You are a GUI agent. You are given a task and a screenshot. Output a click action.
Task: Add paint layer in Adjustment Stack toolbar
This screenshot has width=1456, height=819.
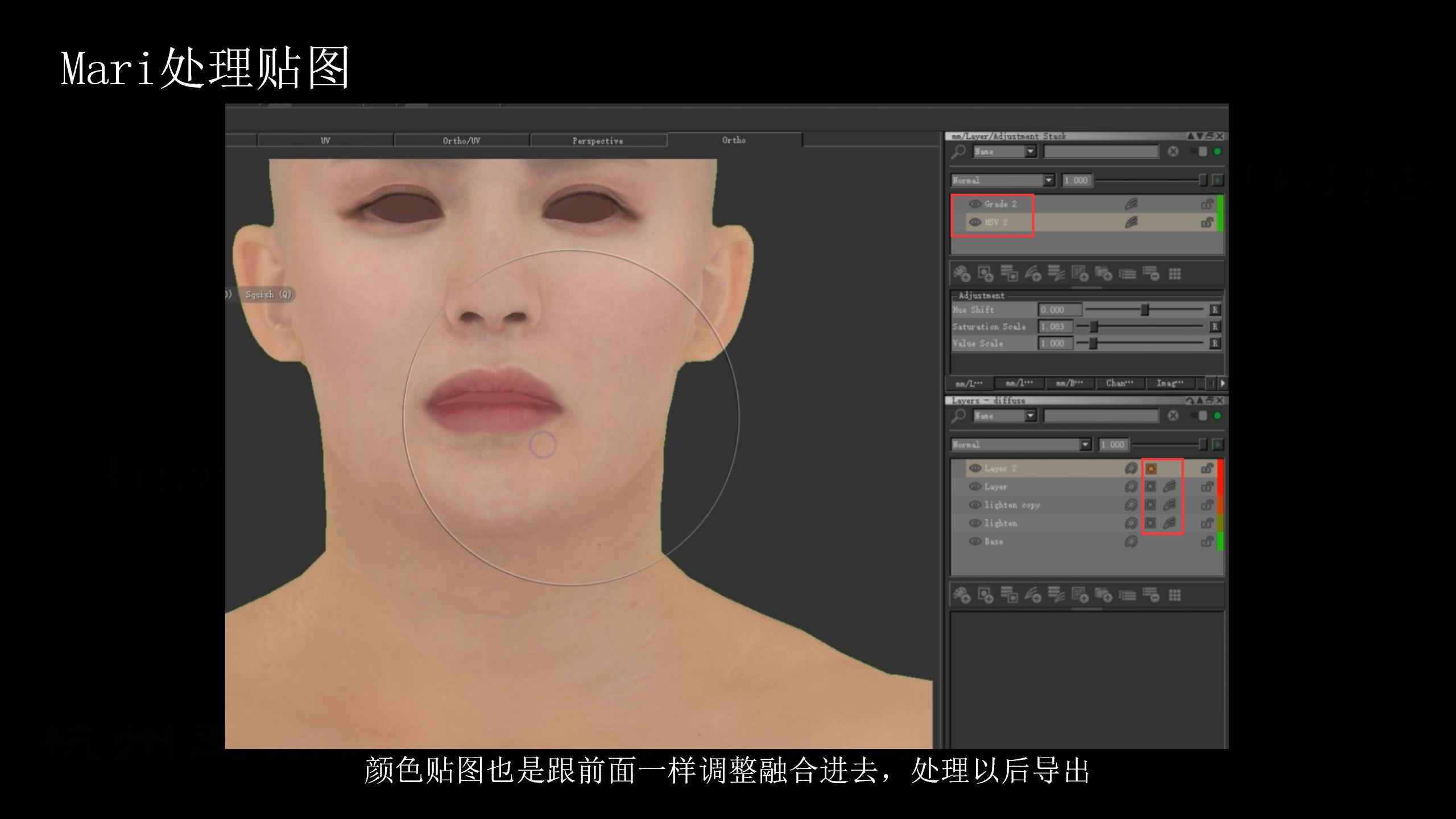click(962, 274)
